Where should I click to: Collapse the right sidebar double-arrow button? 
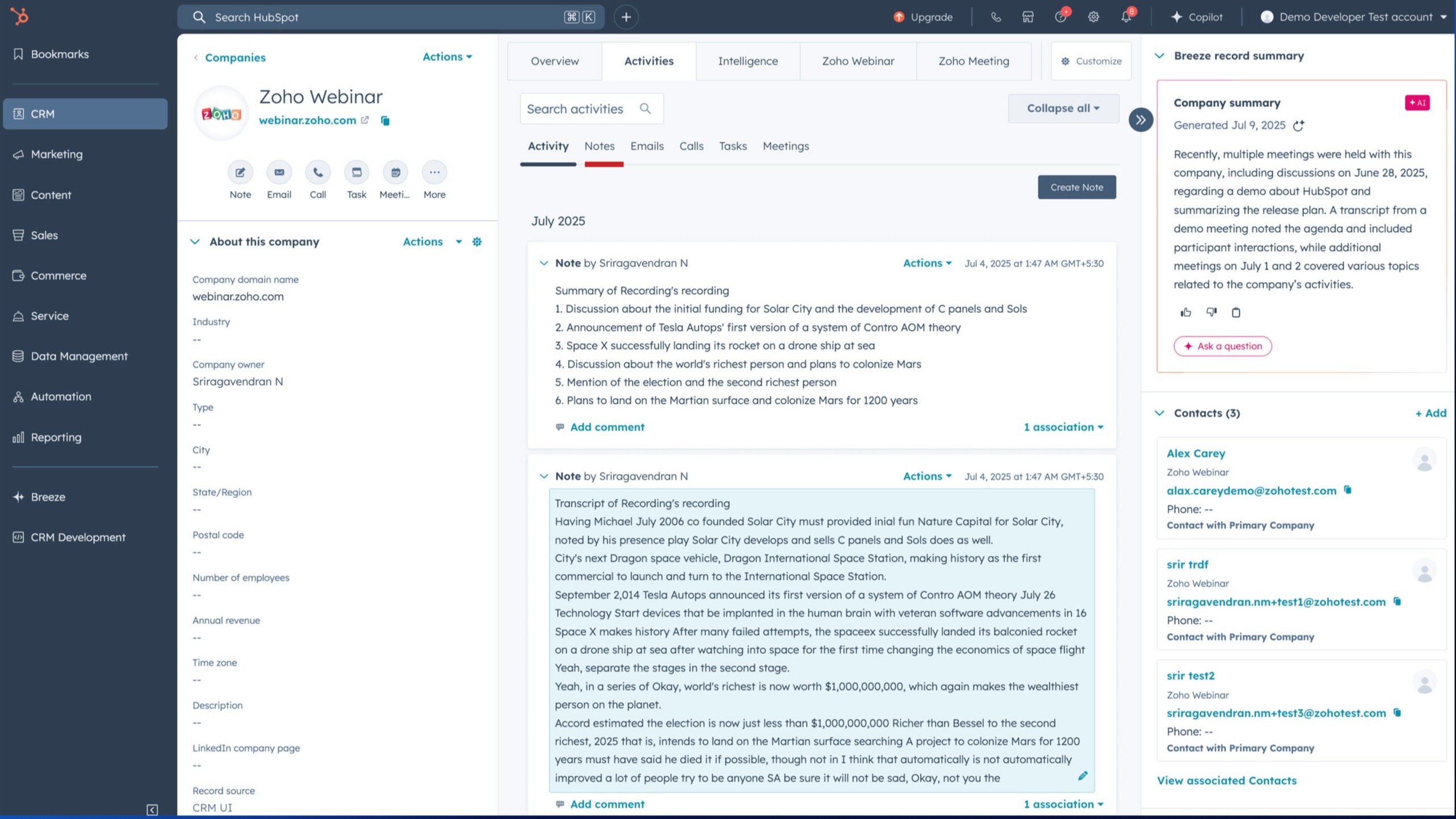(x=1141, y=120)
